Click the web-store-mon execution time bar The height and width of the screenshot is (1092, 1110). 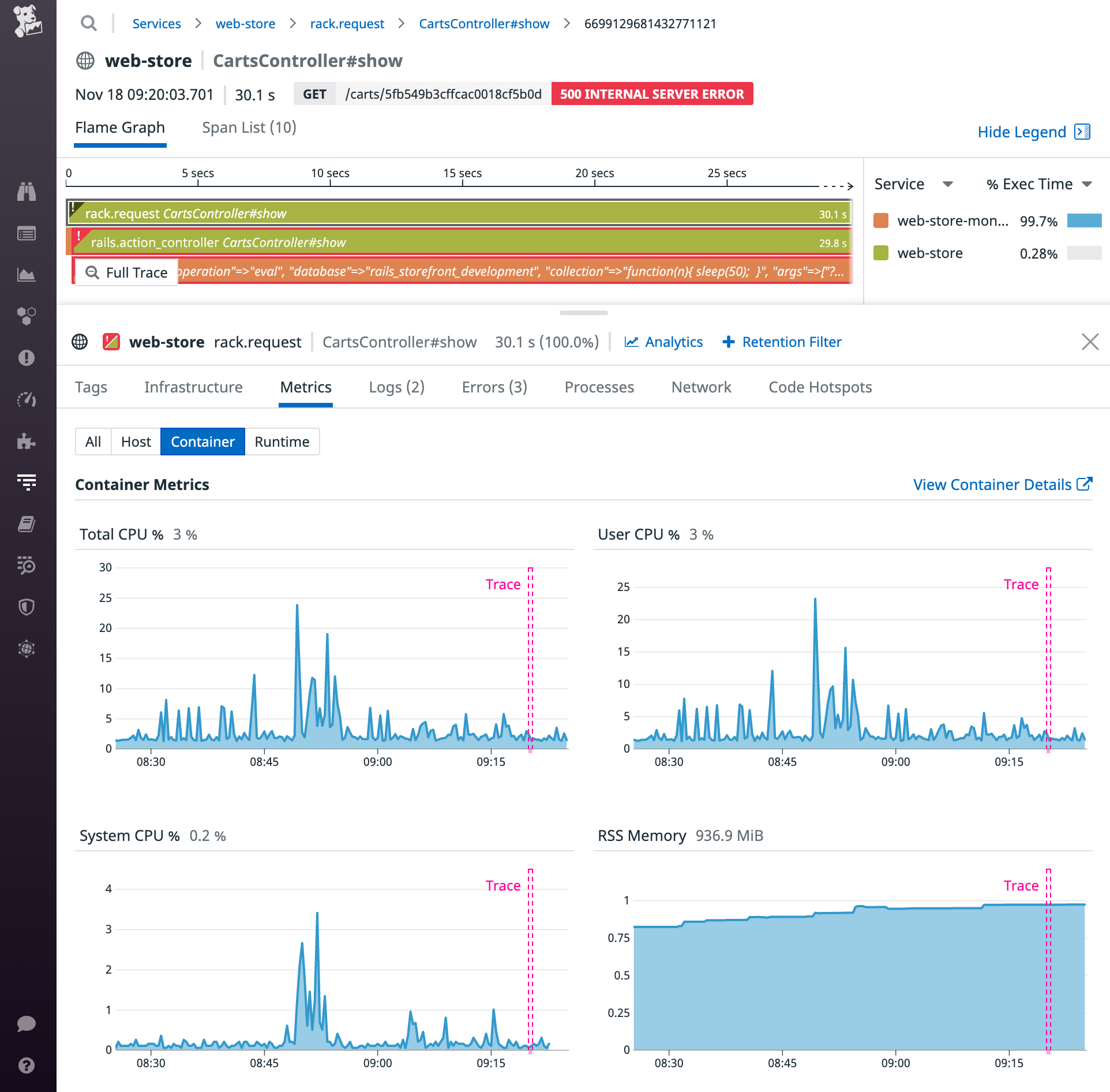[x=1085, y=220]
